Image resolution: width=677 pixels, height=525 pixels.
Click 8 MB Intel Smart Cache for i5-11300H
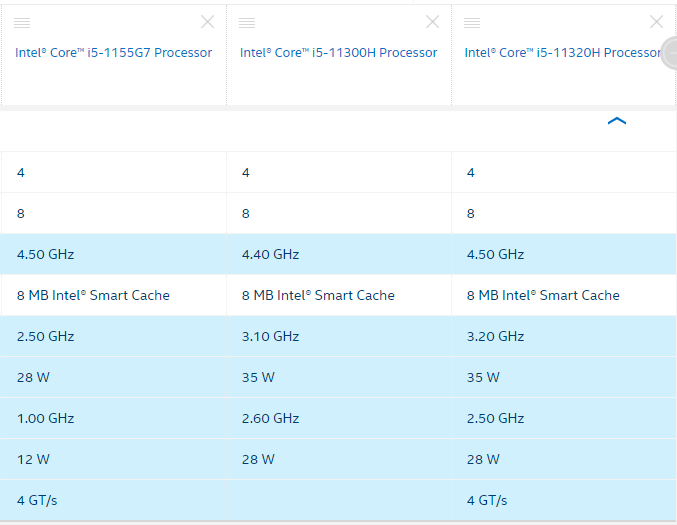click(x=318, y=295)
